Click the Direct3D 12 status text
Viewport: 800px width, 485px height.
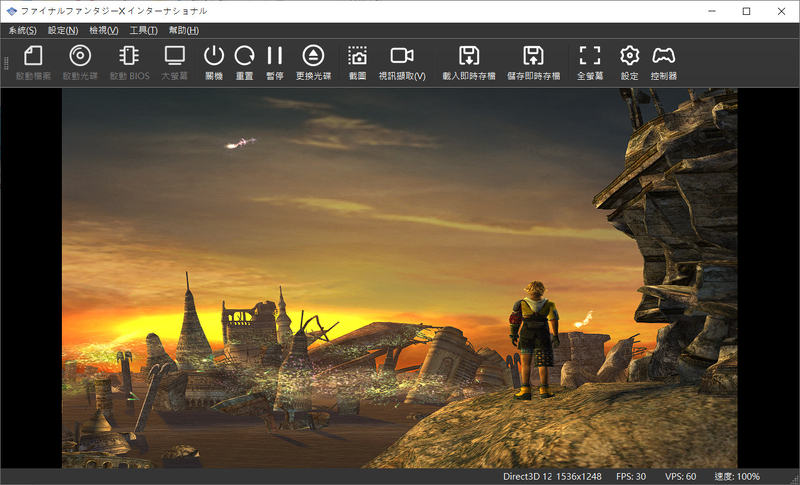click(x=527, y=476)
